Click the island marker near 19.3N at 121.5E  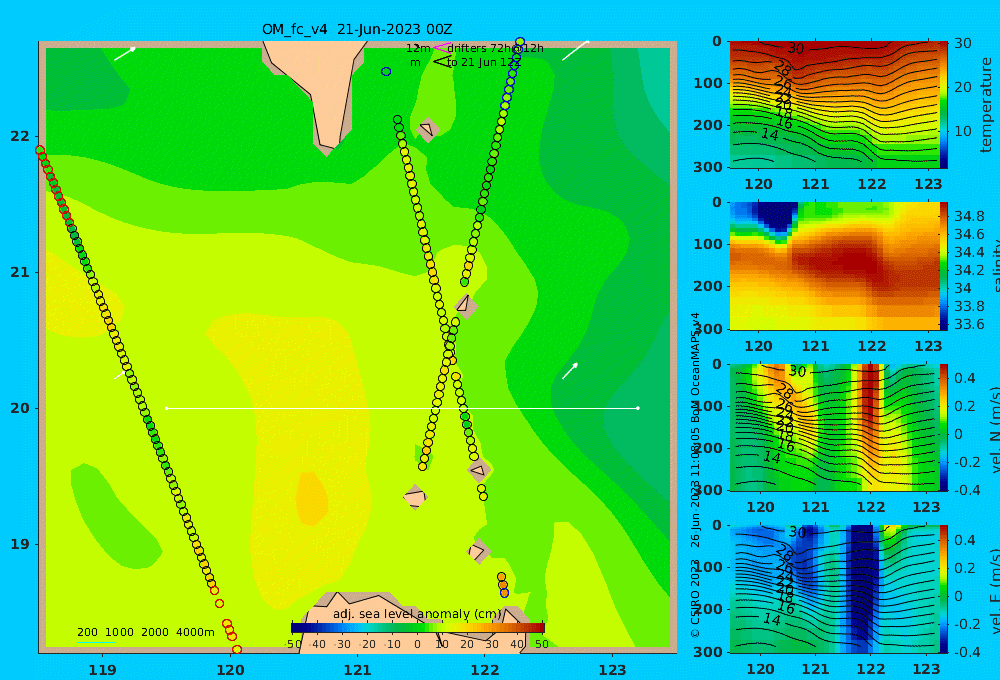coord(415,497)
